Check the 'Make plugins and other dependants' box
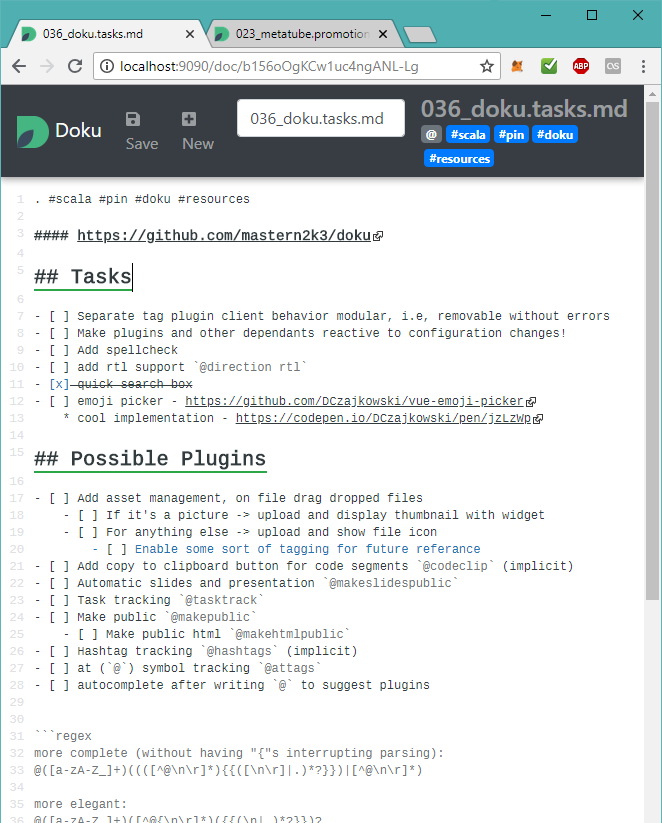The height and width of the screenshot is (823, 662). 59,333
